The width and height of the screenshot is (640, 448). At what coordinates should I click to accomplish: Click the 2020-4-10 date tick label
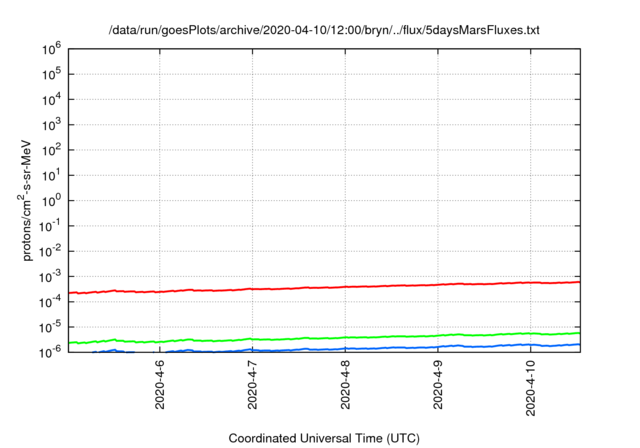(x=531, y=388)
